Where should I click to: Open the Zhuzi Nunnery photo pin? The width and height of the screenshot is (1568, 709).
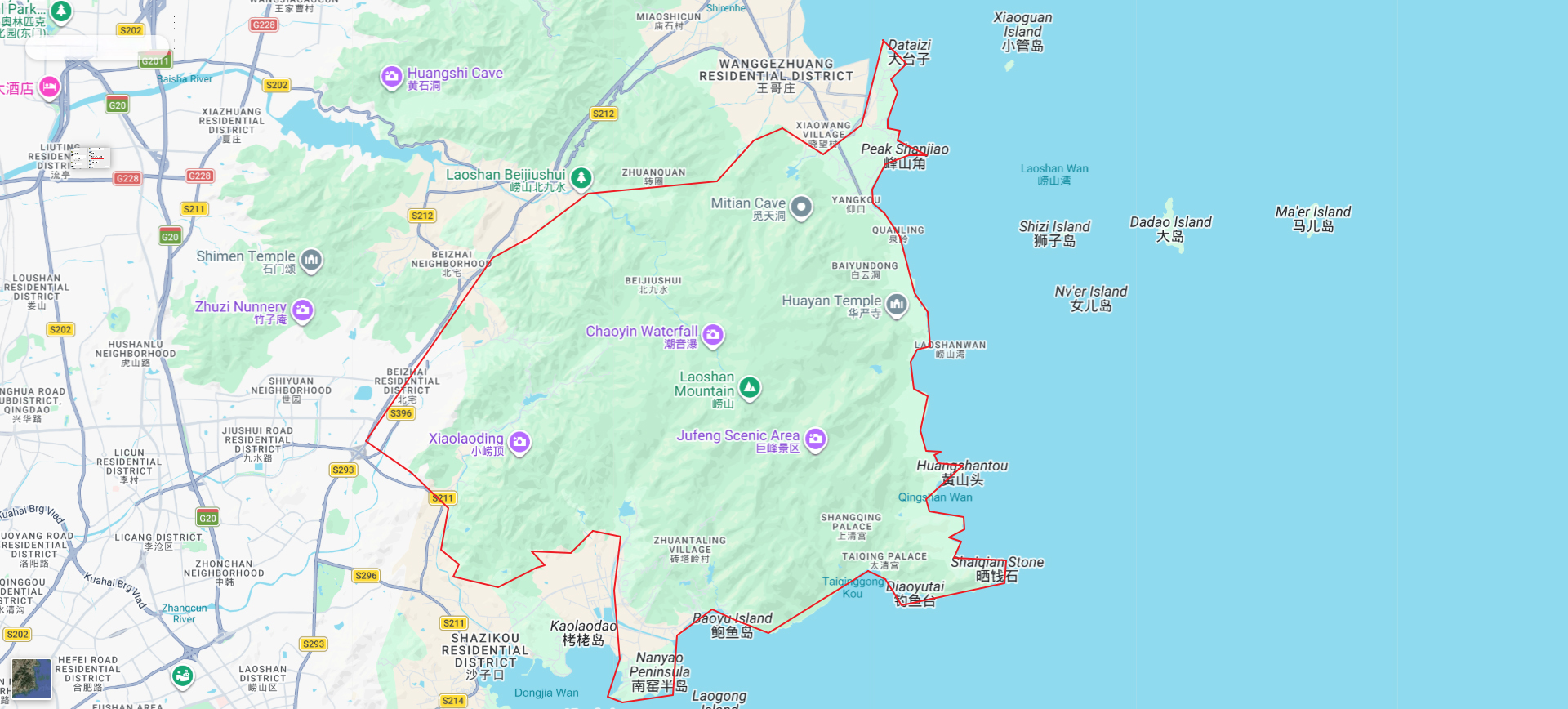point(303,310)
